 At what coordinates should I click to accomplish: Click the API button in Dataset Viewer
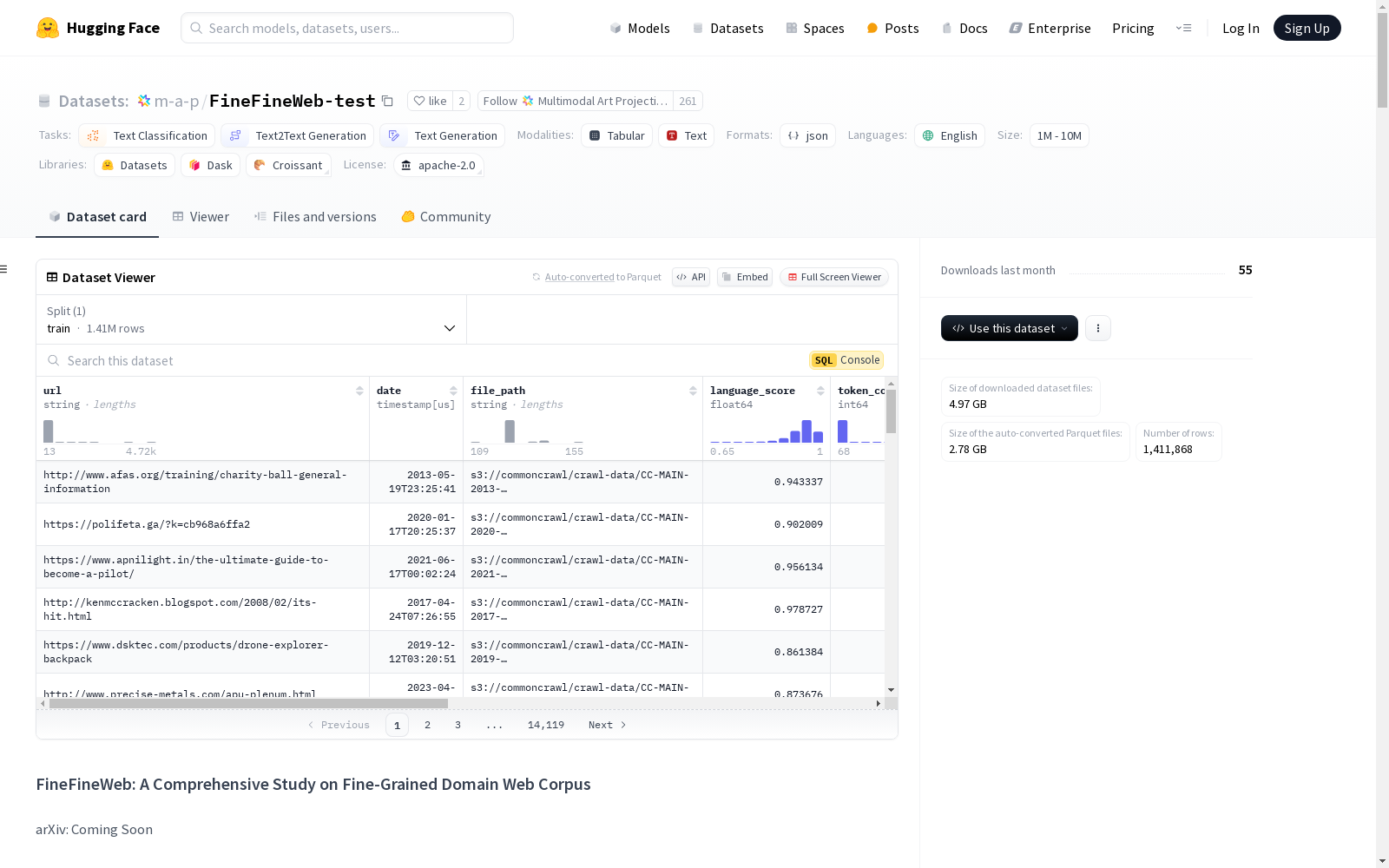(691, 277)
